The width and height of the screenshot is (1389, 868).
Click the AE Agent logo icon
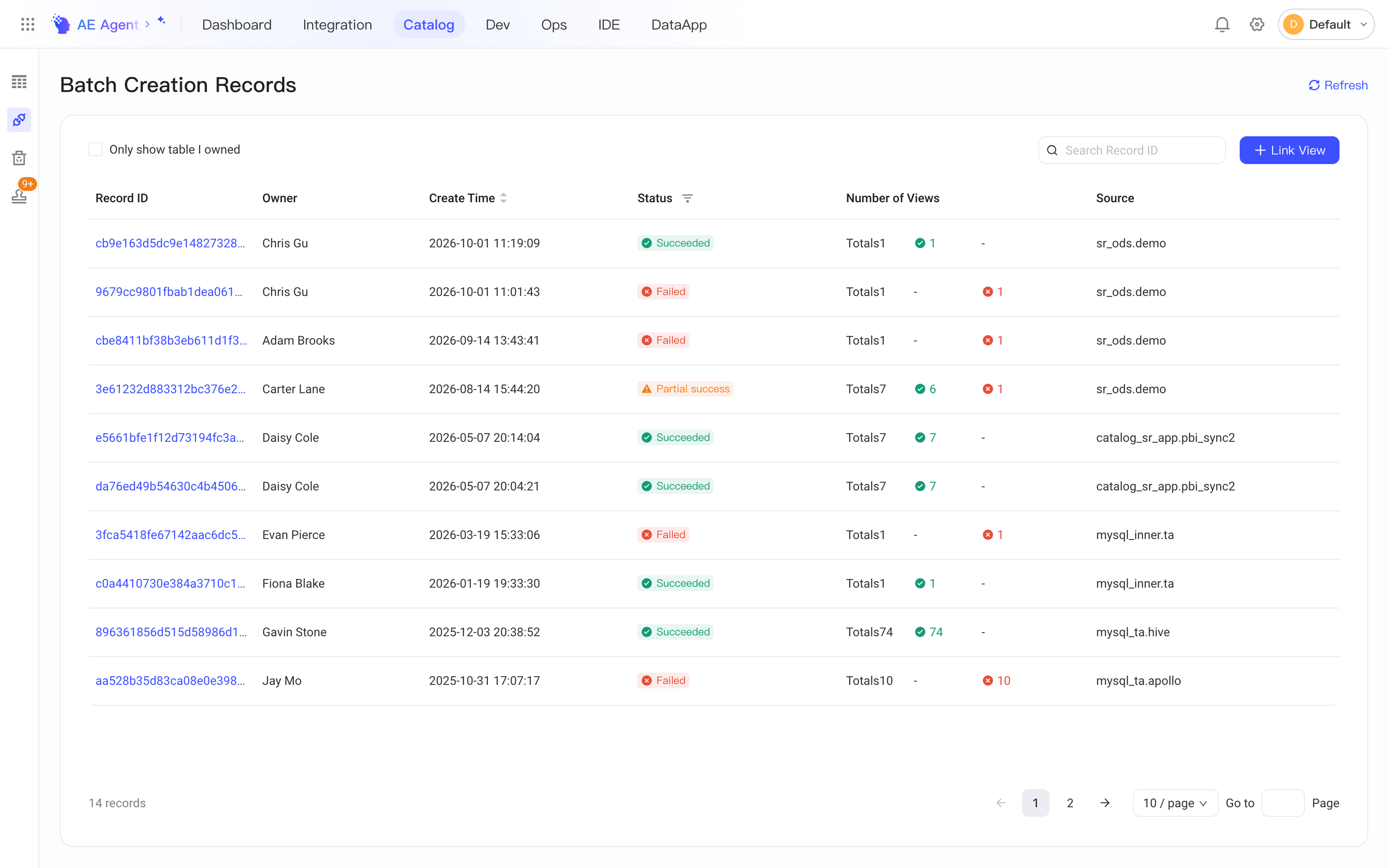pos(61,24)
